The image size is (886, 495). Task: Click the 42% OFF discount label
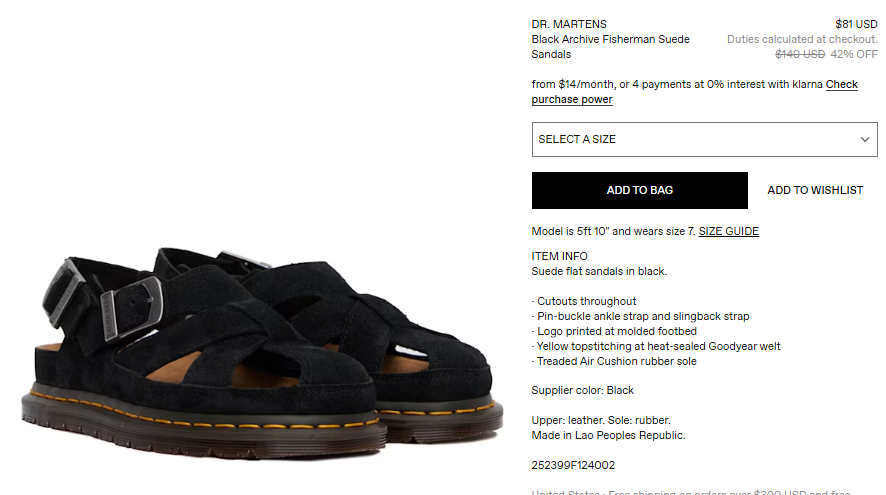click(x=854, y=54)
